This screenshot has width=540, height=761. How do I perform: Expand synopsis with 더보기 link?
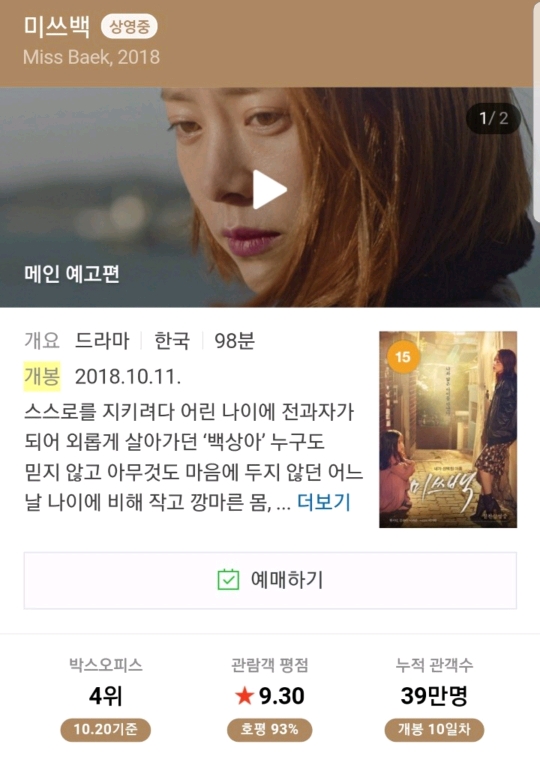[x=324, y=502]
